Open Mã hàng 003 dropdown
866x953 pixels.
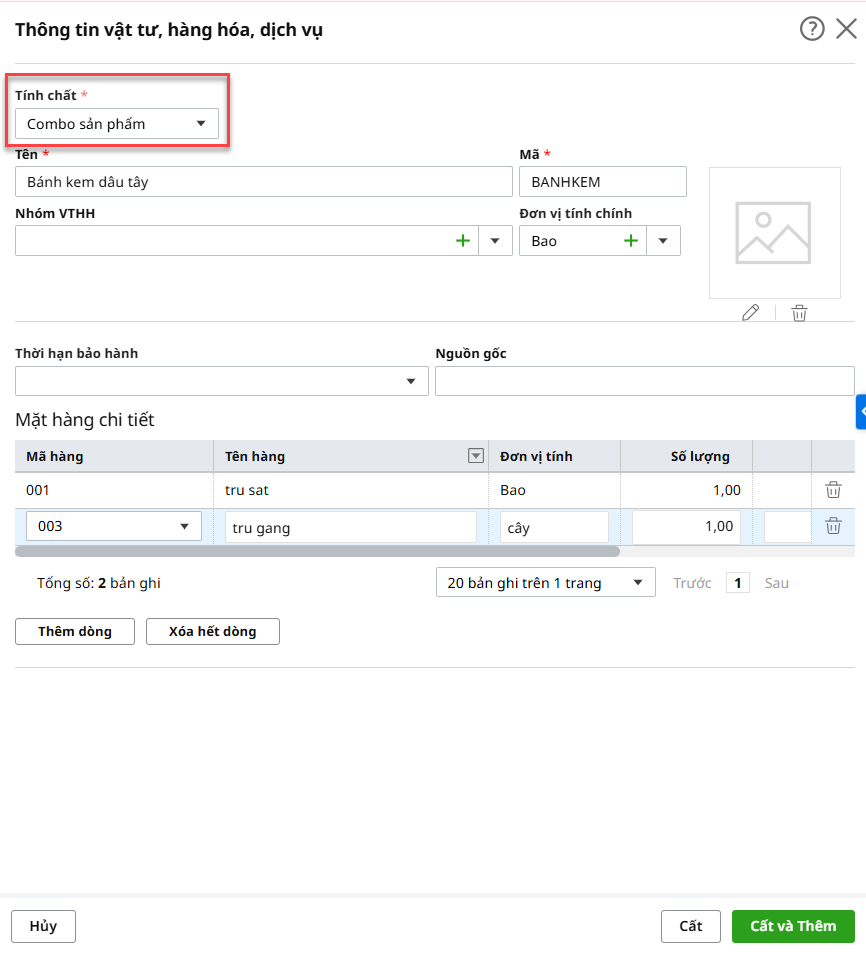coord(184,527)
